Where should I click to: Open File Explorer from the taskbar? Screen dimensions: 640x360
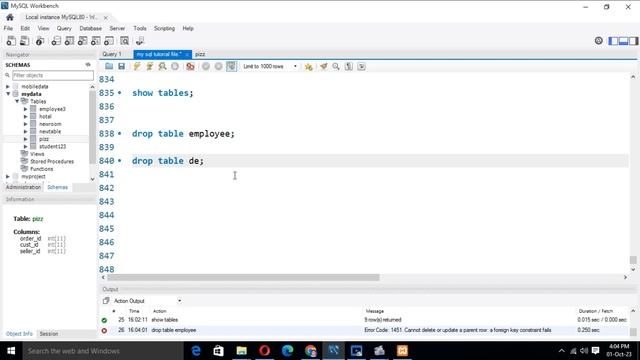tap(242, 351)
